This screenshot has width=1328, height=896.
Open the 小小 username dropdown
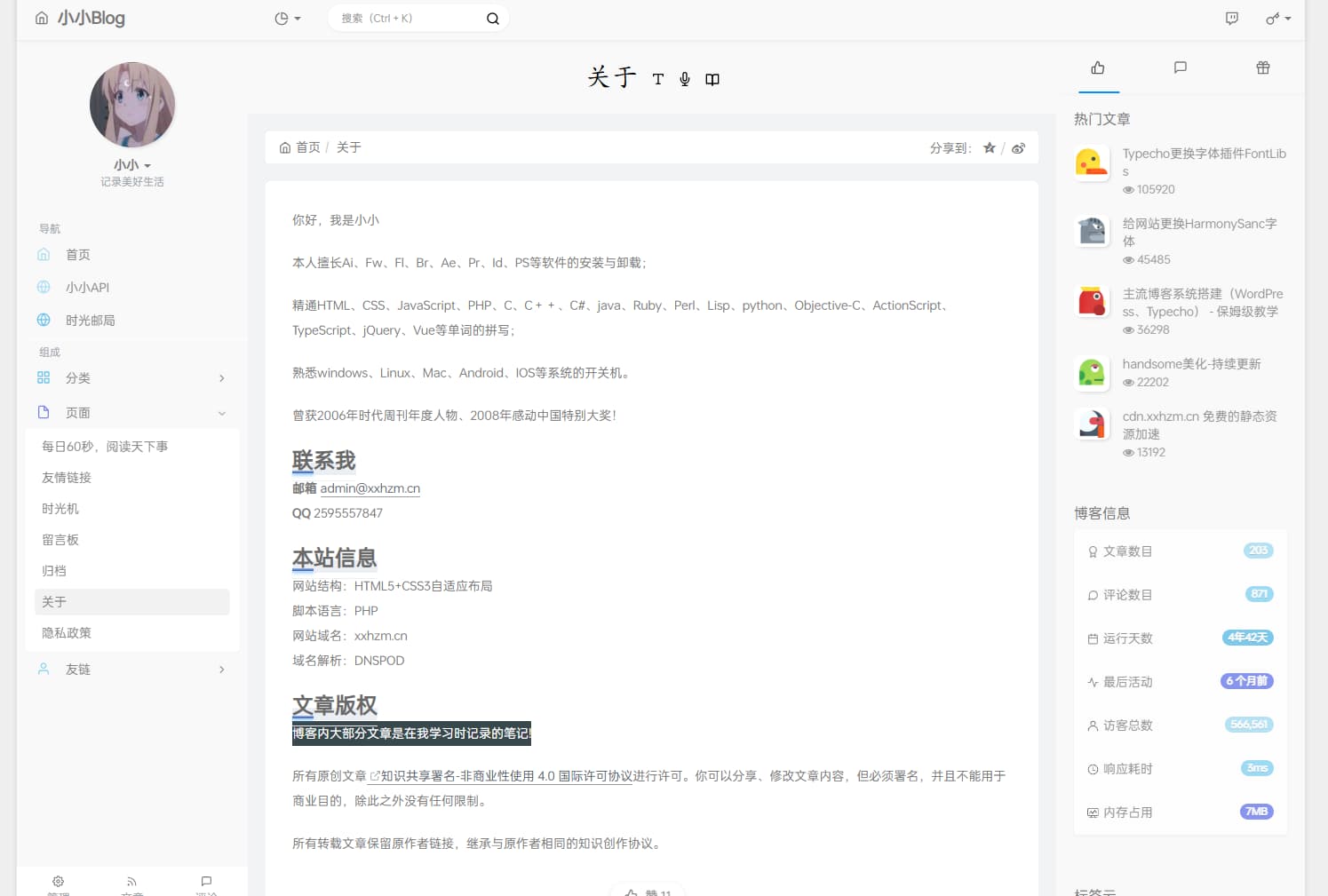tap(131, 164)
